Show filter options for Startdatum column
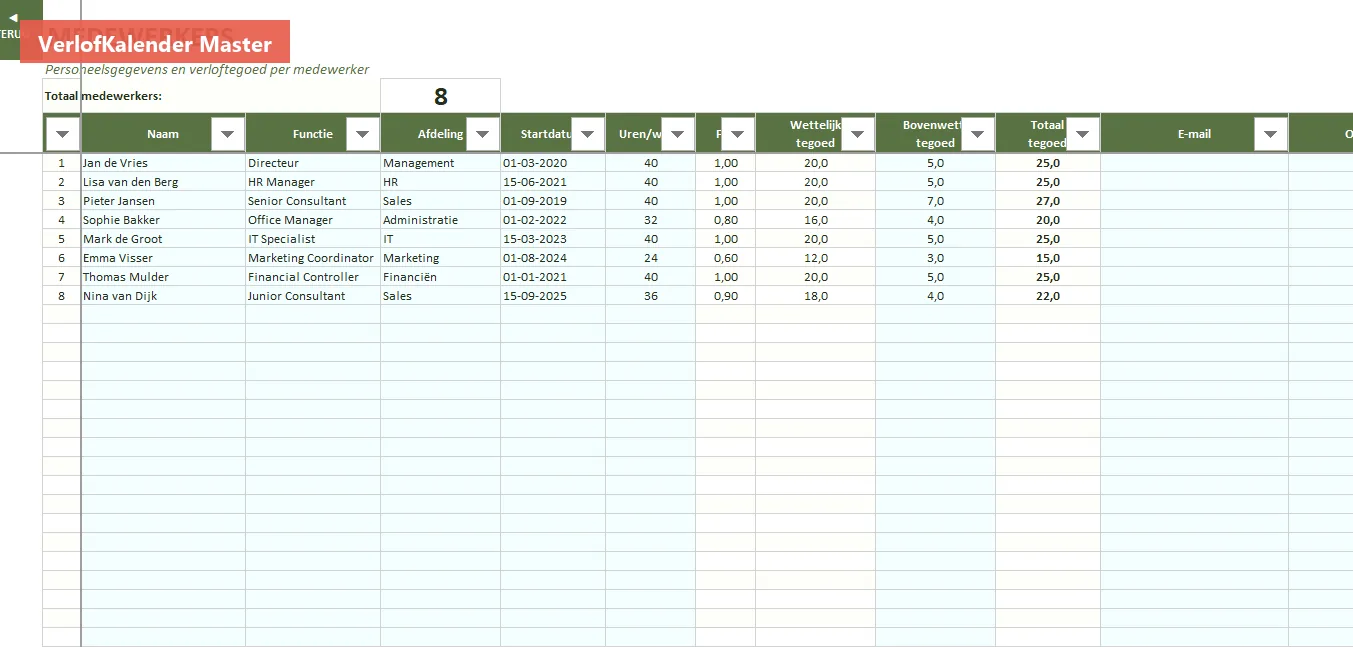The image size is (1353, 647). point(588,133)
